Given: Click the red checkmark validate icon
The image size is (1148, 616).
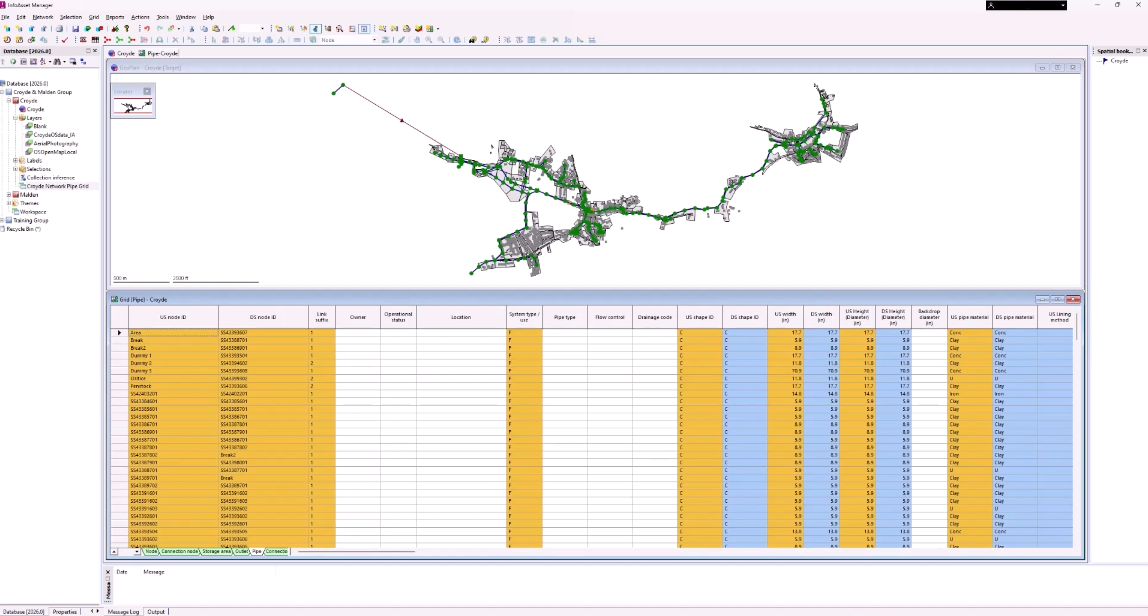Looking at the screenshot, I should click(x=65, y=40).
